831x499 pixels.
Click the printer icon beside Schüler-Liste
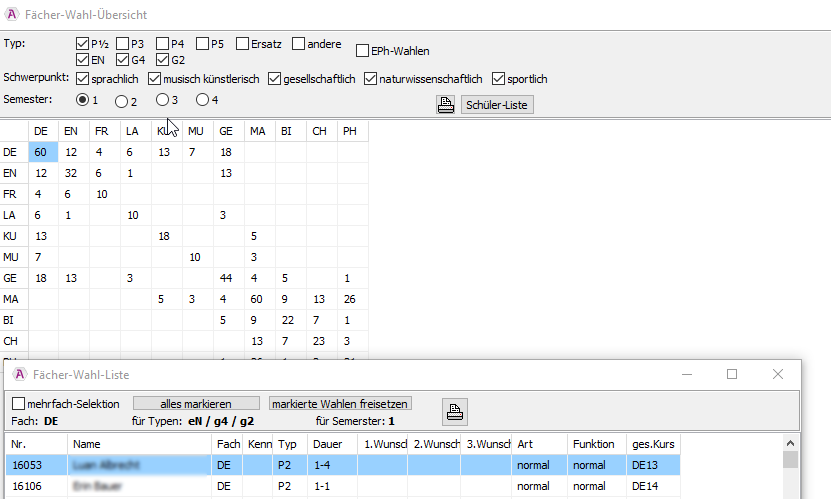pos(446,105)
